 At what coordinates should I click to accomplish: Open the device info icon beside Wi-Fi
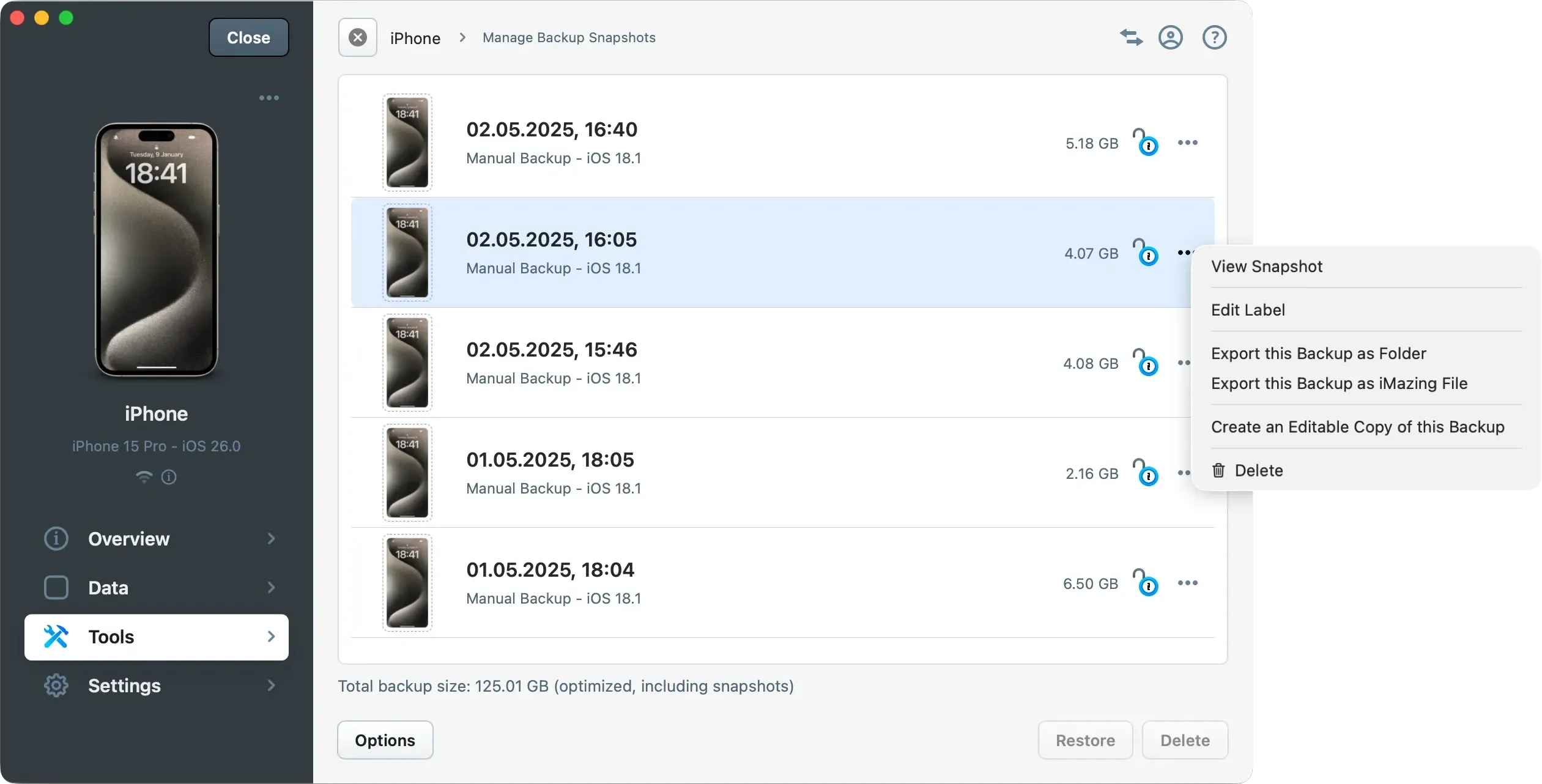(169, 477)
